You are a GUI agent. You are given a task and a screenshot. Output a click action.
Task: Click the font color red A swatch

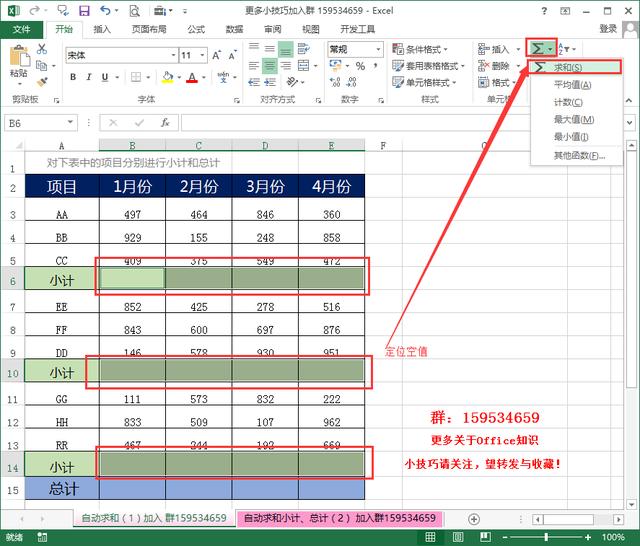click(192, 77)
